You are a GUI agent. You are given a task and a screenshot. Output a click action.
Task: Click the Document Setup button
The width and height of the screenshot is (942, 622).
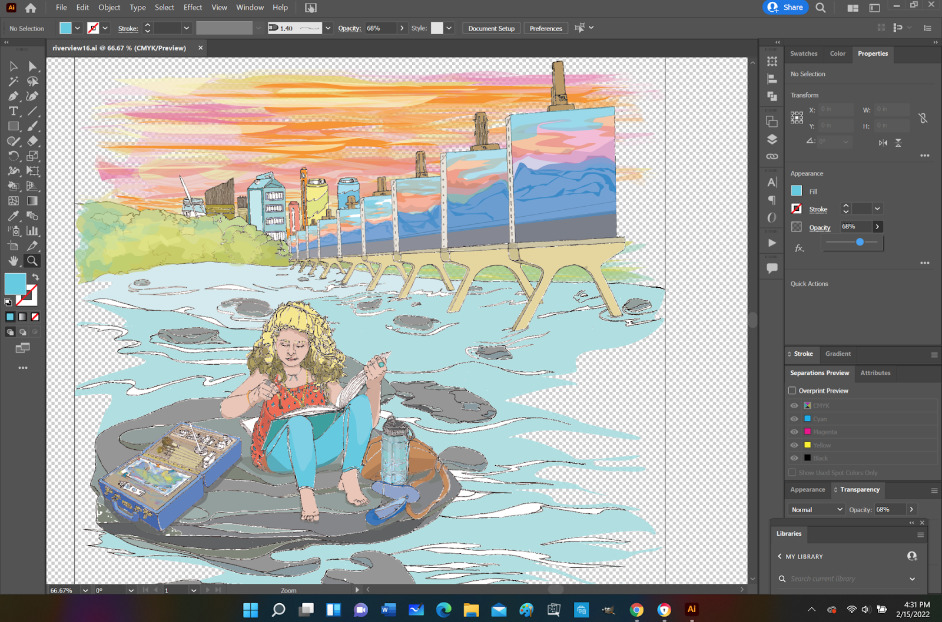(x=491, y=28)
